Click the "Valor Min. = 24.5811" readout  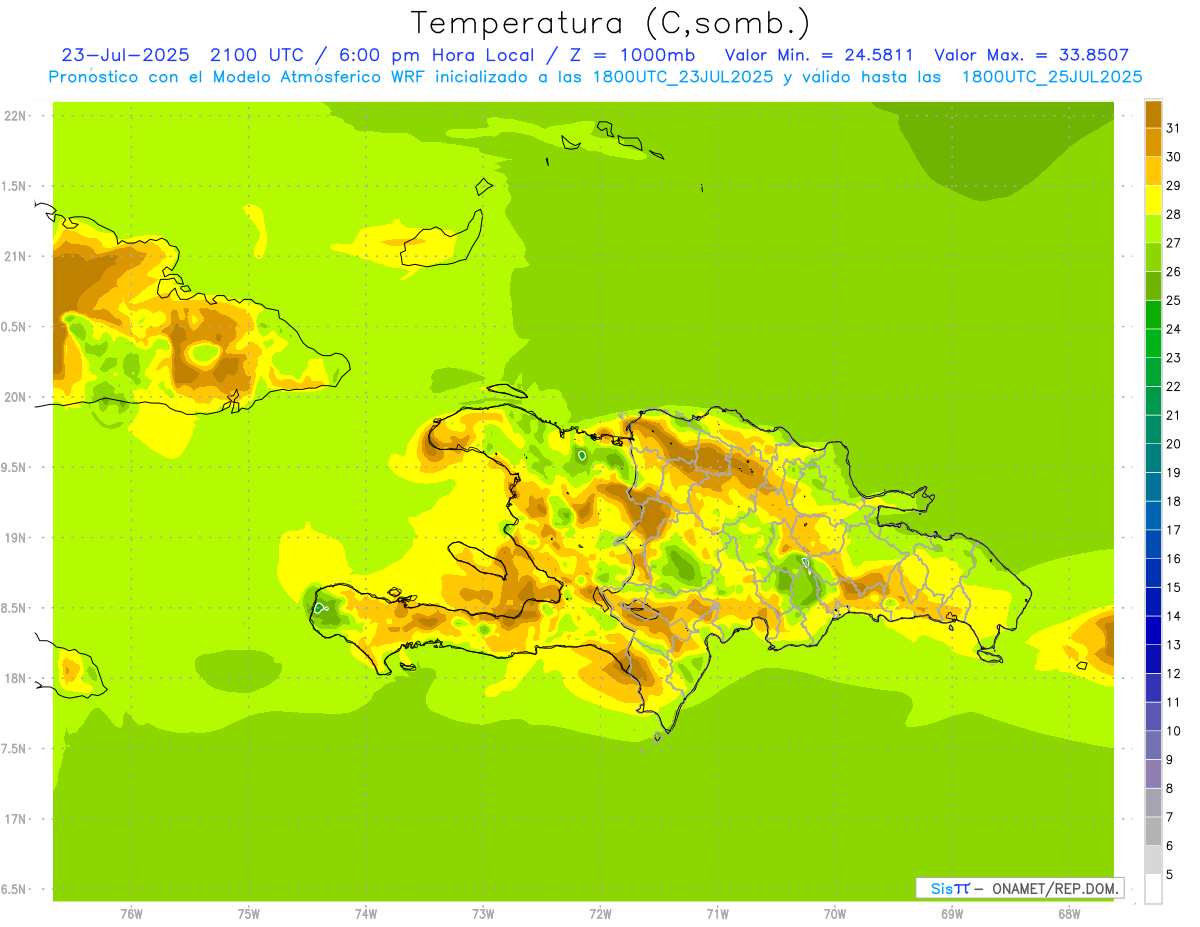click(x=818, y=55)
